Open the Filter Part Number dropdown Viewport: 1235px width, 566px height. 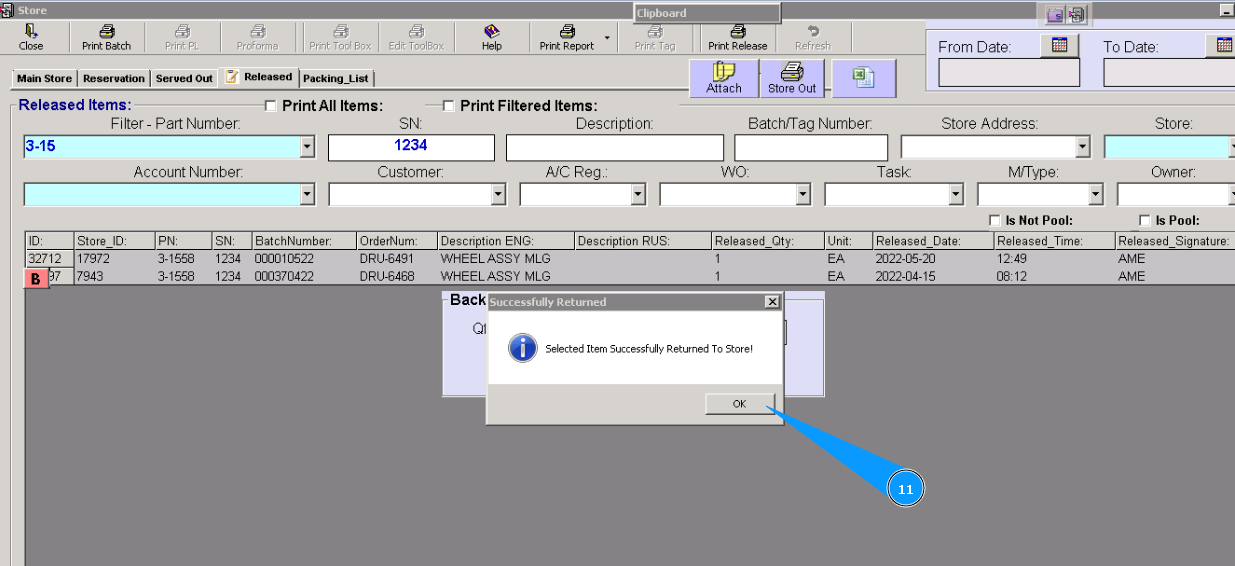click(307, 147)
